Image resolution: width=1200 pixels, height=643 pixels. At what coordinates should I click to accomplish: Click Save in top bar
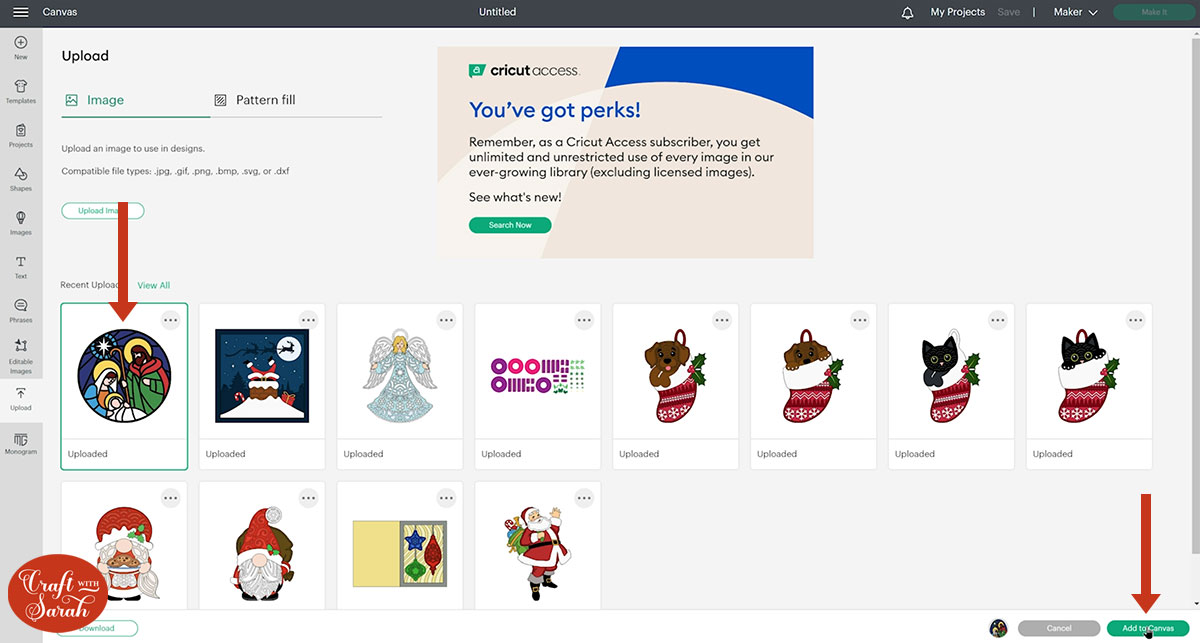tap(1009, 12)
